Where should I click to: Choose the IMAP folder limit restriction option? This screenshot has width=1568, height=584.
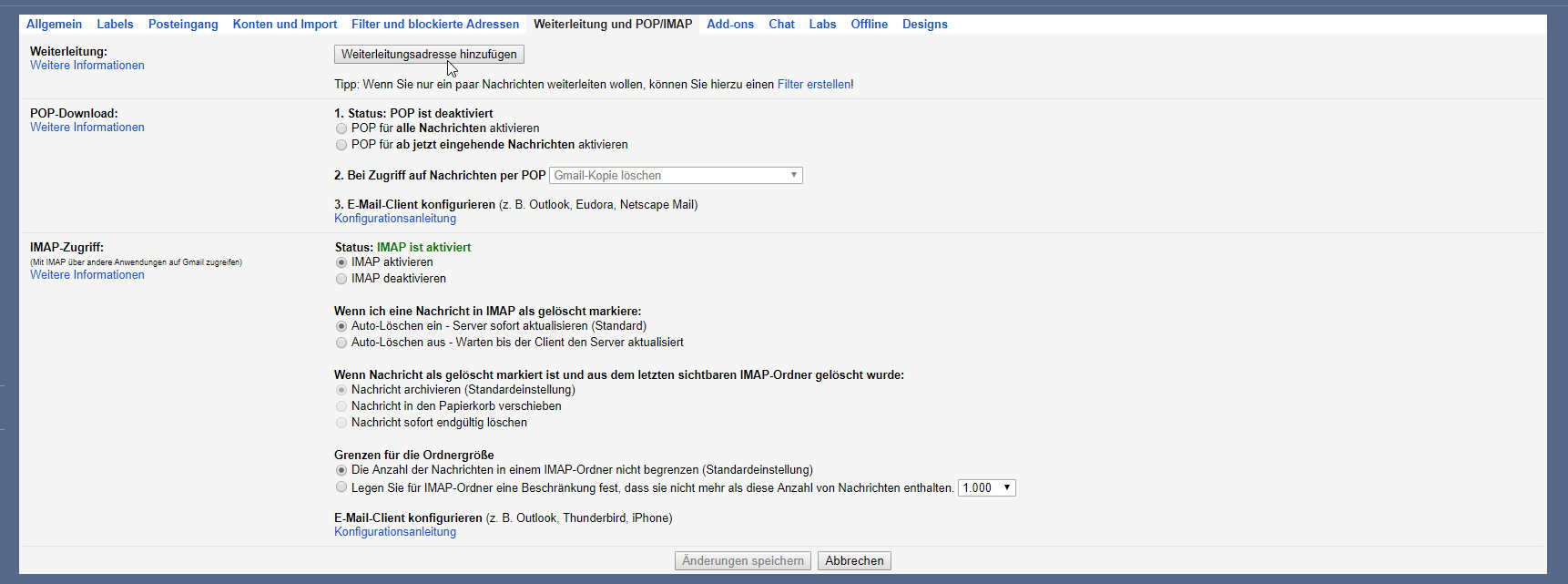click(341, 487)
